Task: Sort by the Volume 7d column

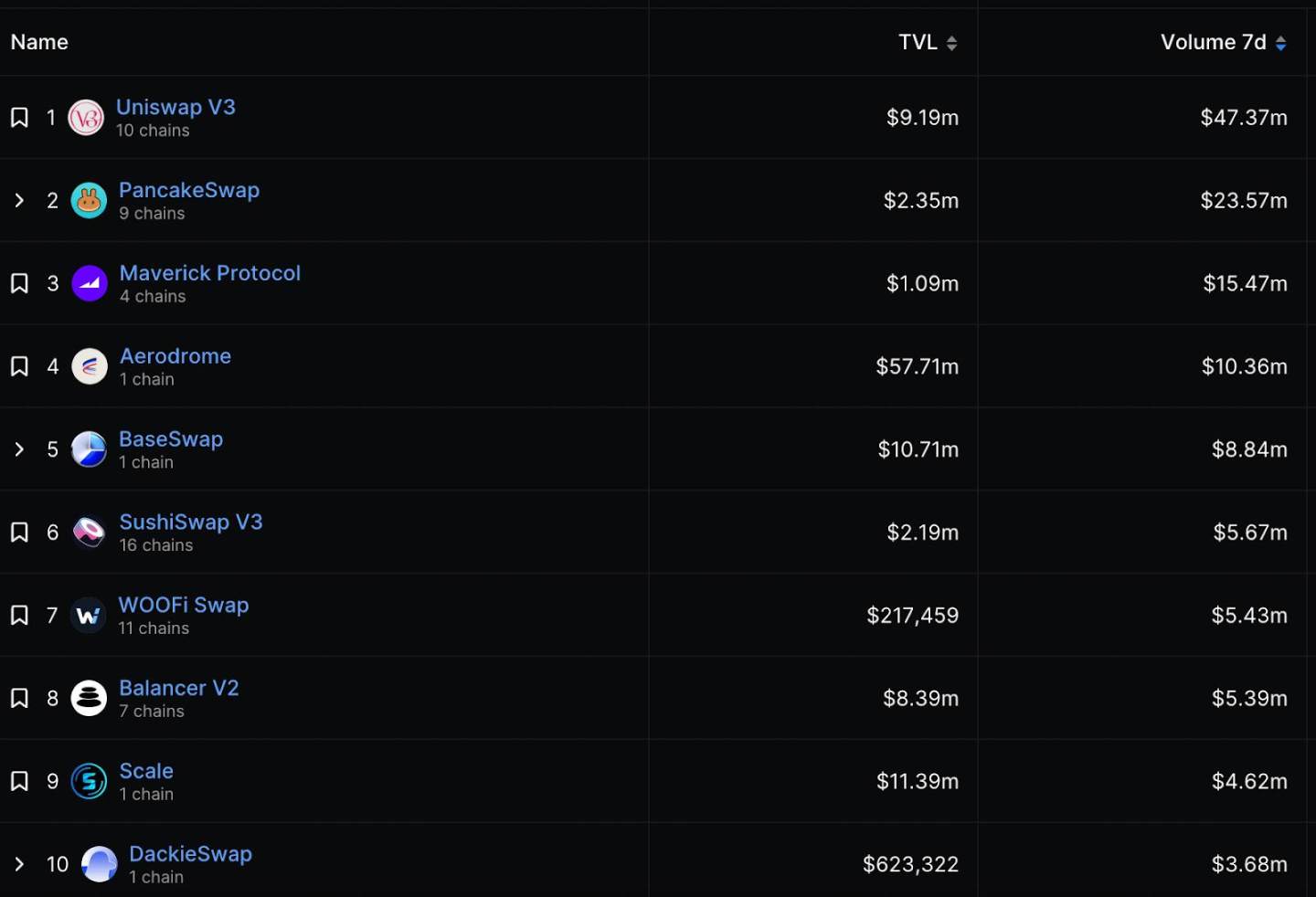Action: click(x=1224, y=43)
